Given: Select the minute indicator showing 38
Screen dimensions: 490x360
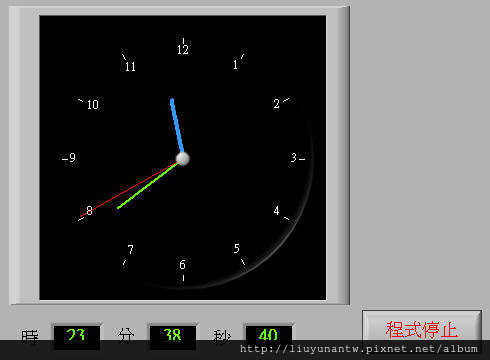Looking at the screenshot, I should tap(173, 336).
